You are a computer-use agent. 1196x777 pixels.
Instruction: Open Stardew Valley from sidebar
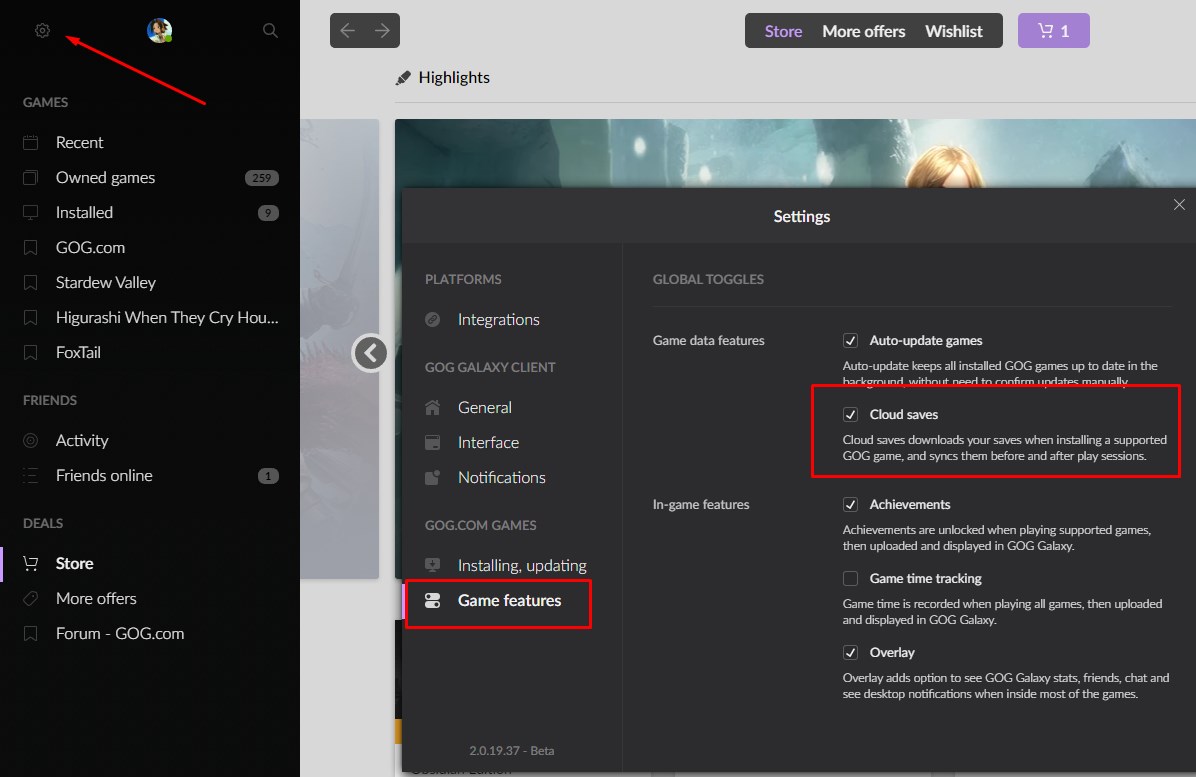(105, 283)
